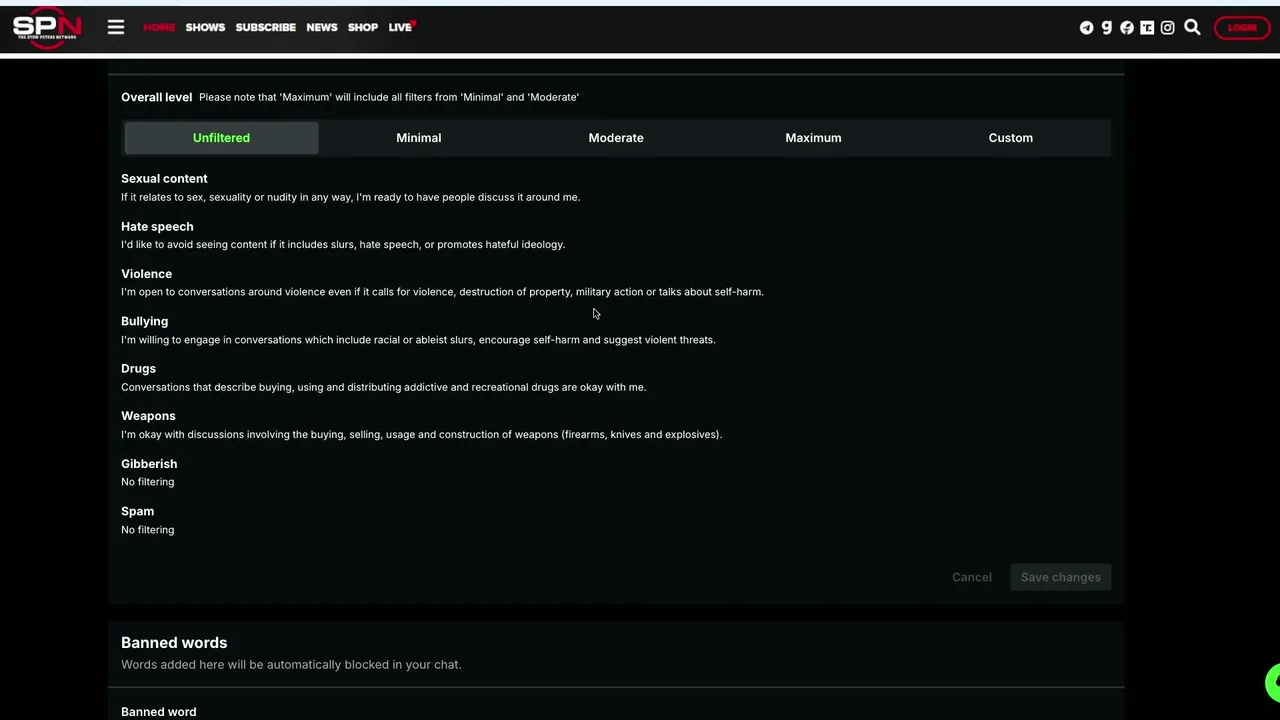This screenshot has height=720, width=1280.
Task: Click the Overall level label
Action: [156, 97]
